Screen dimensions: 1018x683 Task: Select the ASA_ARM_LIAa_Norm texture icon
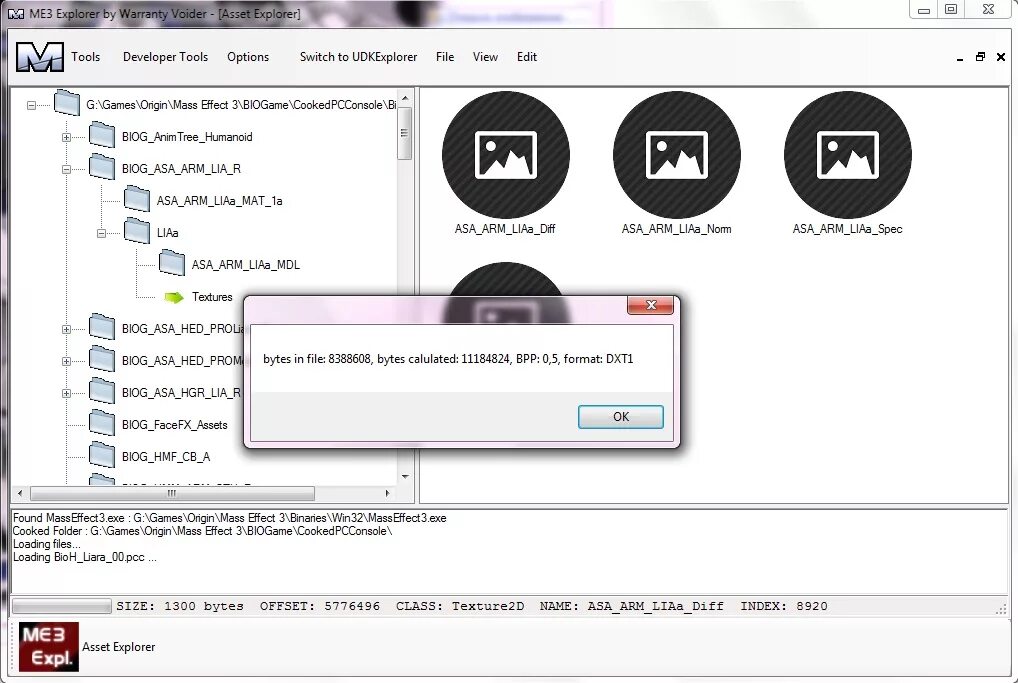coord(677,155)
